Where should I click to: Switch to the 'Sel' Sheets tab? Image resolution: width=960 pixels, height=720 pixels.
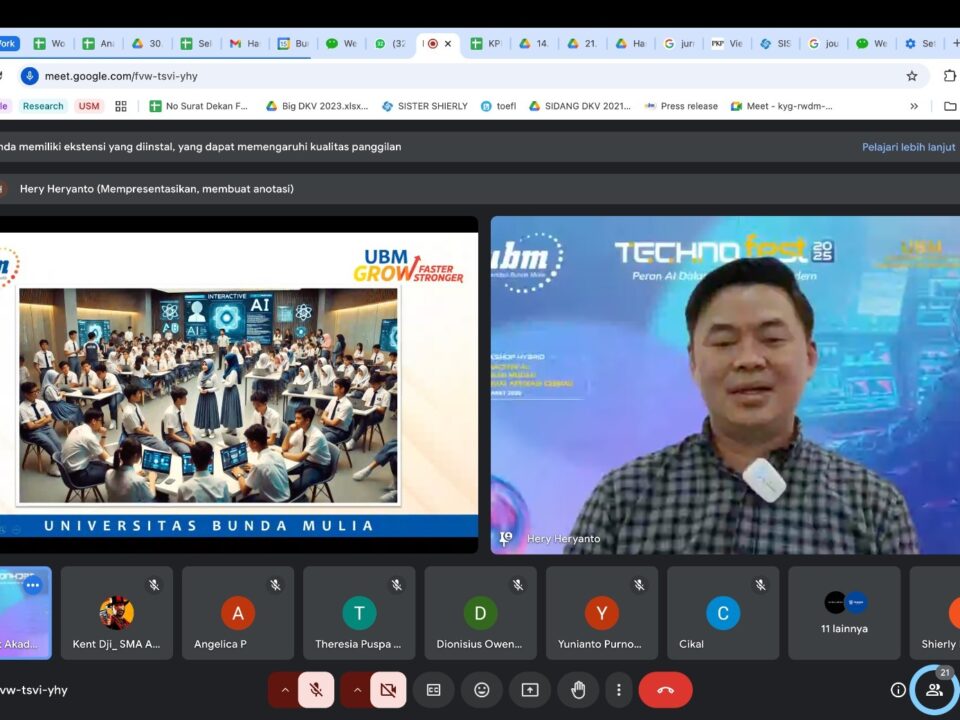pyautogui.click(x=197, y=43)
